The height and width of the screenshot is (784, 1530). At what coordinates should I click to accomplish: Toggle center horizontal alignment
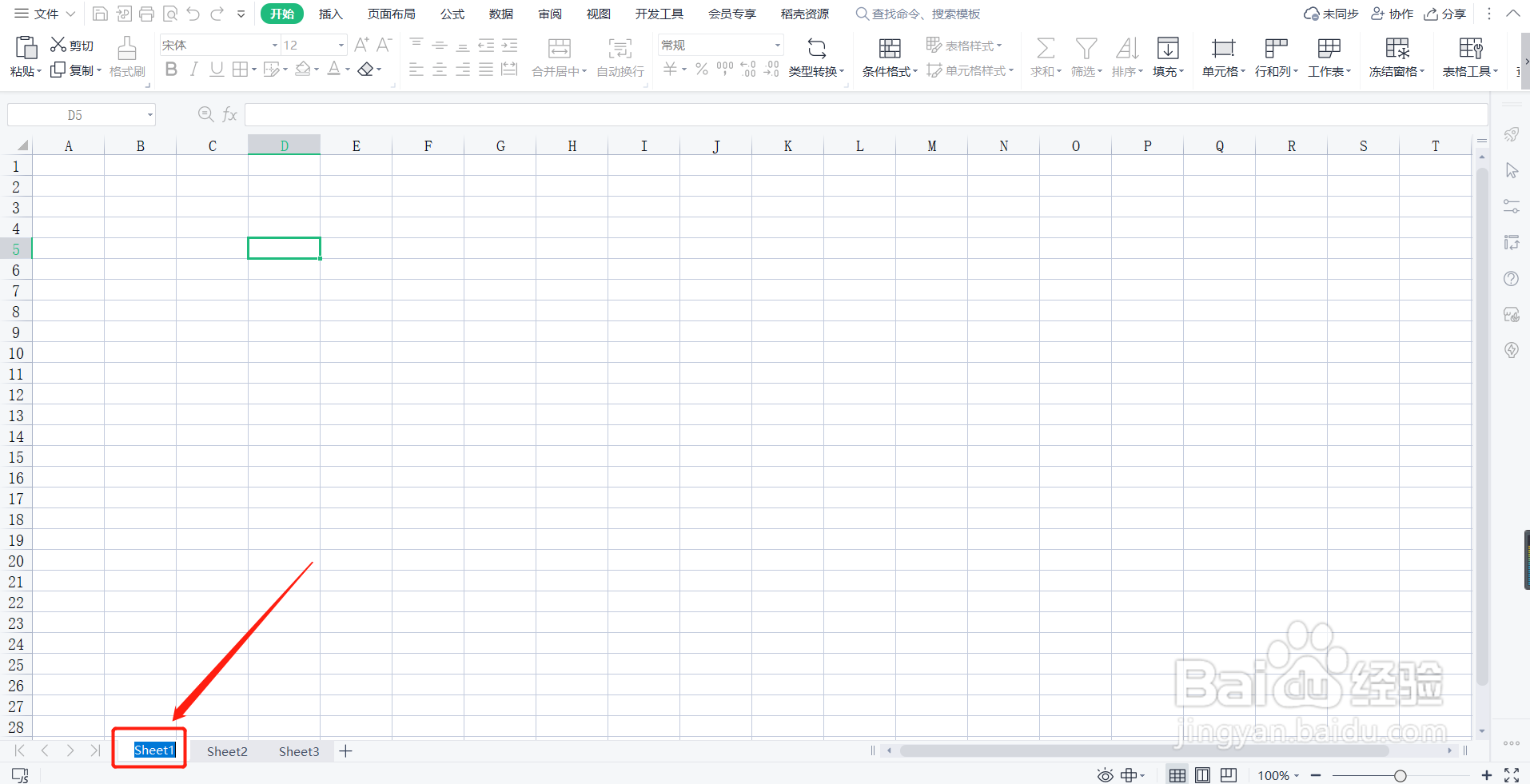pyautogui.click(x=440, y=70)
